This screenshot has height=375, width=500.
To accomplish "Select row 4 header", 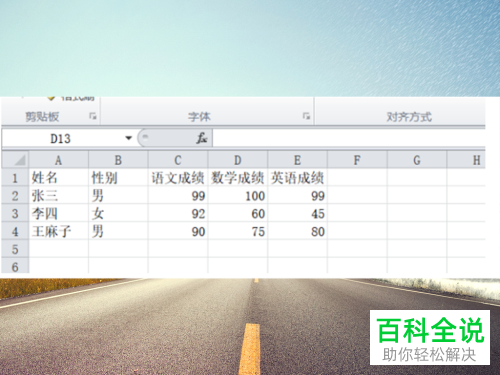I will 15,231.
